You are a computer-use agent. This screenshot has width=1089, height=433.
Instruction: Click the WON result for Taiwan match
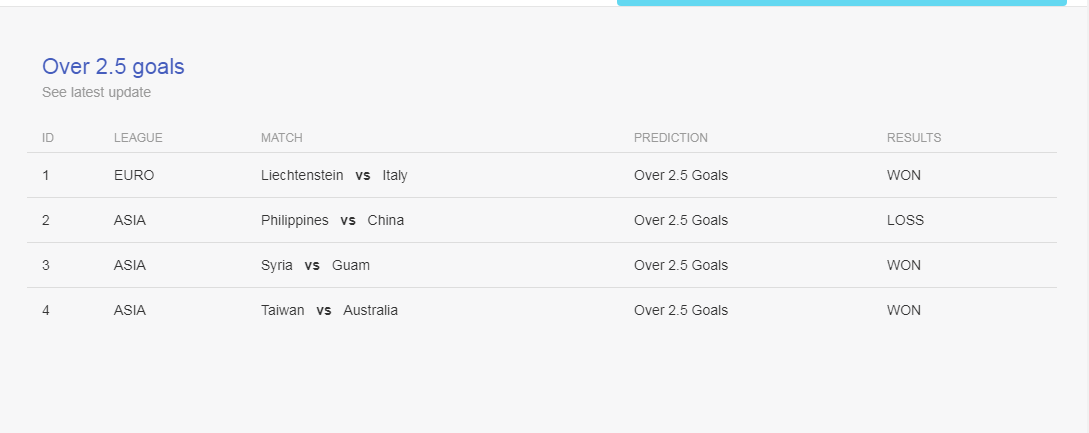click(x=904, y=311)
